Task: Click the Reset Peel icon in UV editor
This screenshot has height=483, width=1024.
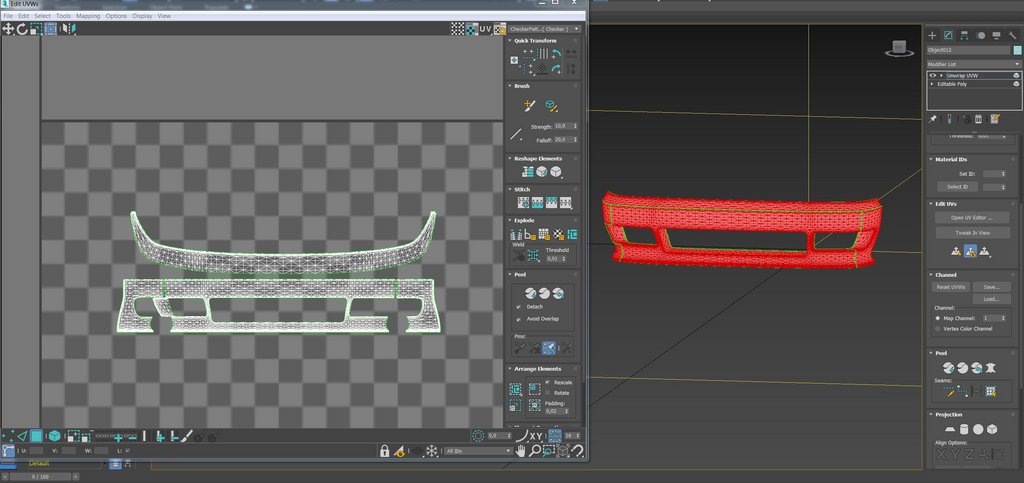Action: (558, 293)
